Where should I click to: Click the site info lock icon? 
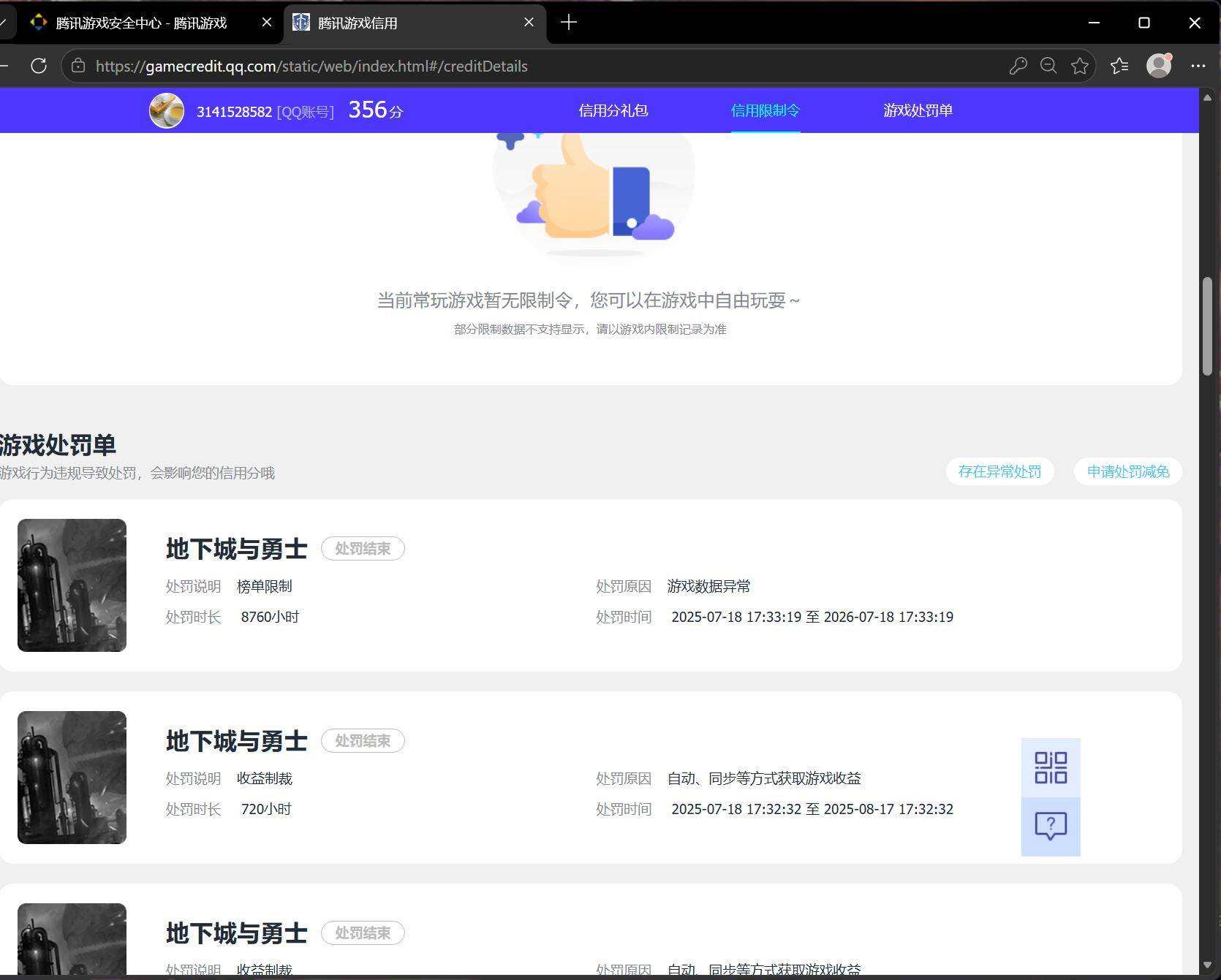[78, 66]
